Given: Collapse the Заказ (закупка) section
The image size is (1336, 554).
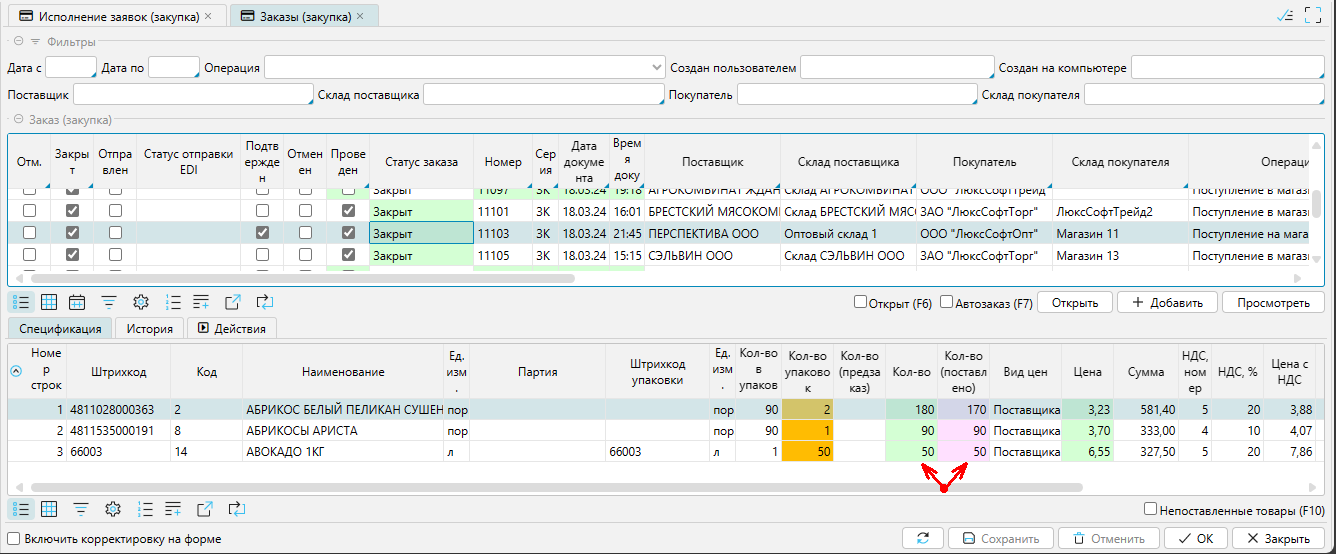Looking at the screenshot, I should (18, 119).
